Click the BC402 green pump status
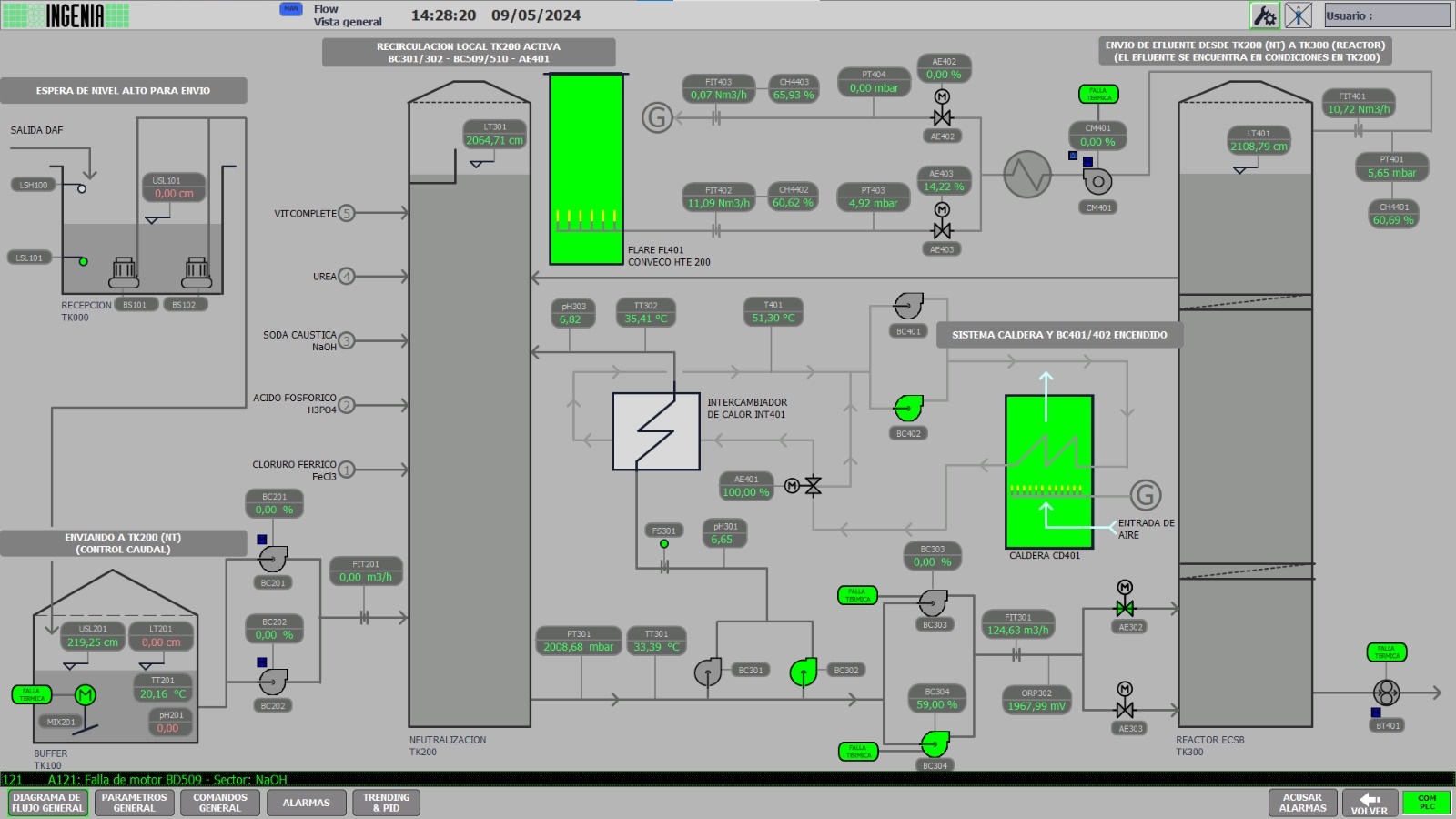The width and height of the screenshot is (1456, 819). (x=908, y=408)
